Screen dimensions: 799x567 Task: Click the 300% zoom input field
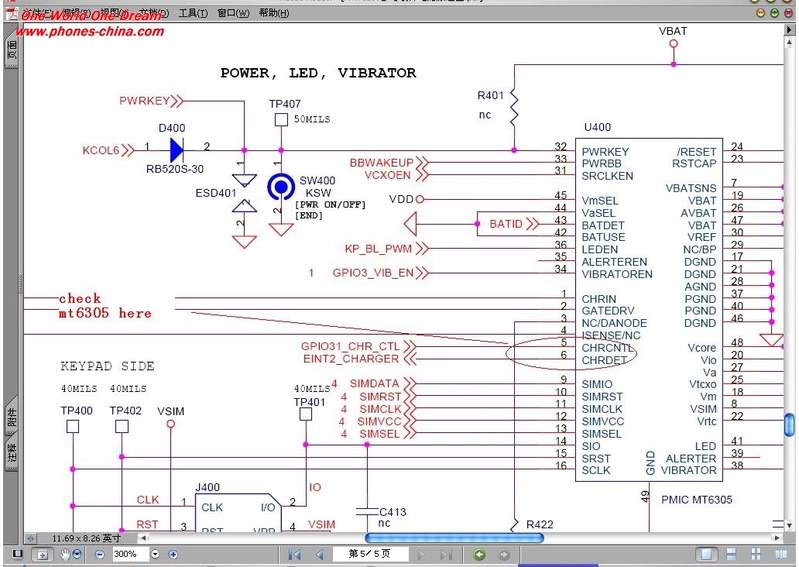click(130, 554)
